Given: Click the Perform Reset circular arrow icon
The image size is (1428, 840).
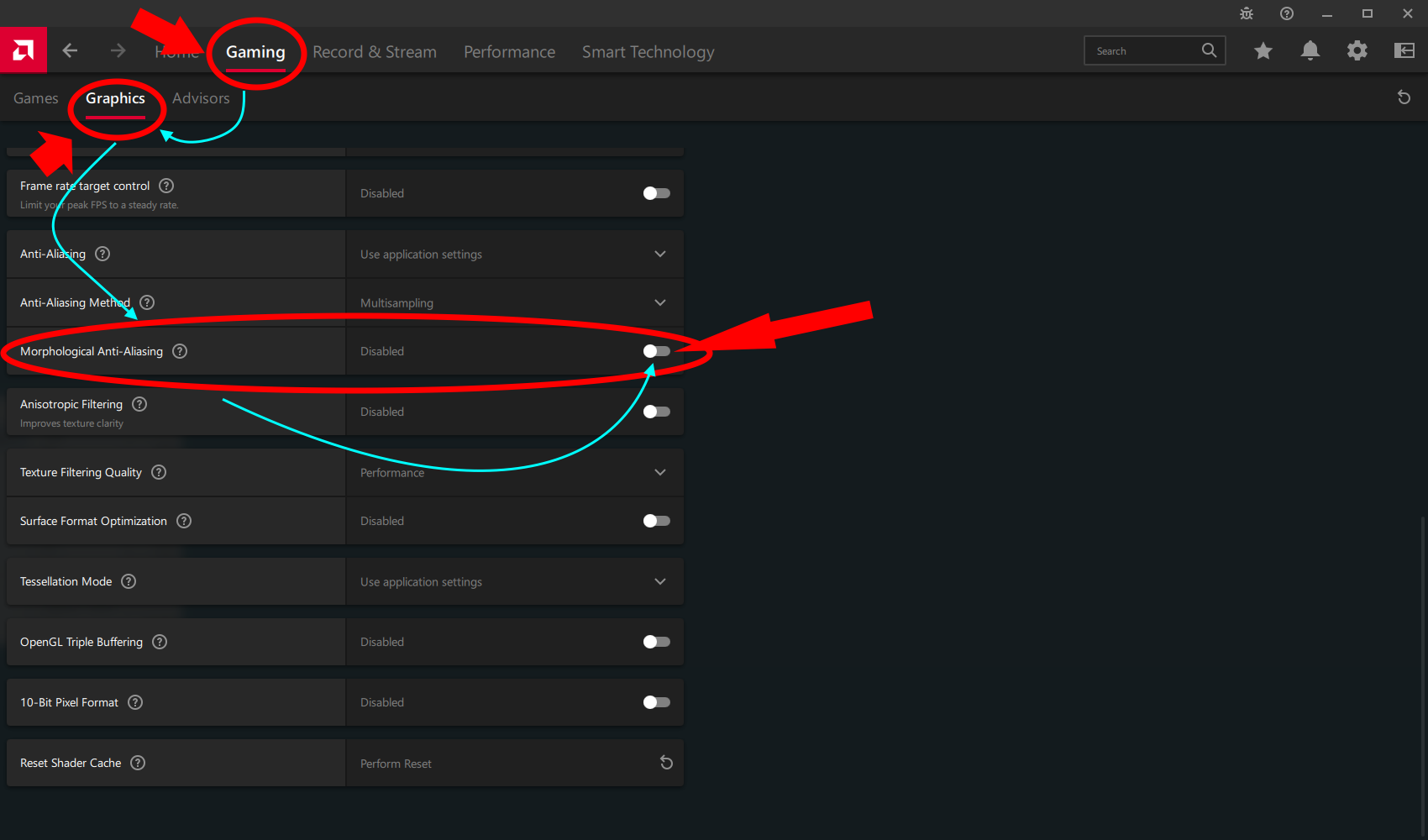Looking at the screenshot, I should tap(666, 763).
